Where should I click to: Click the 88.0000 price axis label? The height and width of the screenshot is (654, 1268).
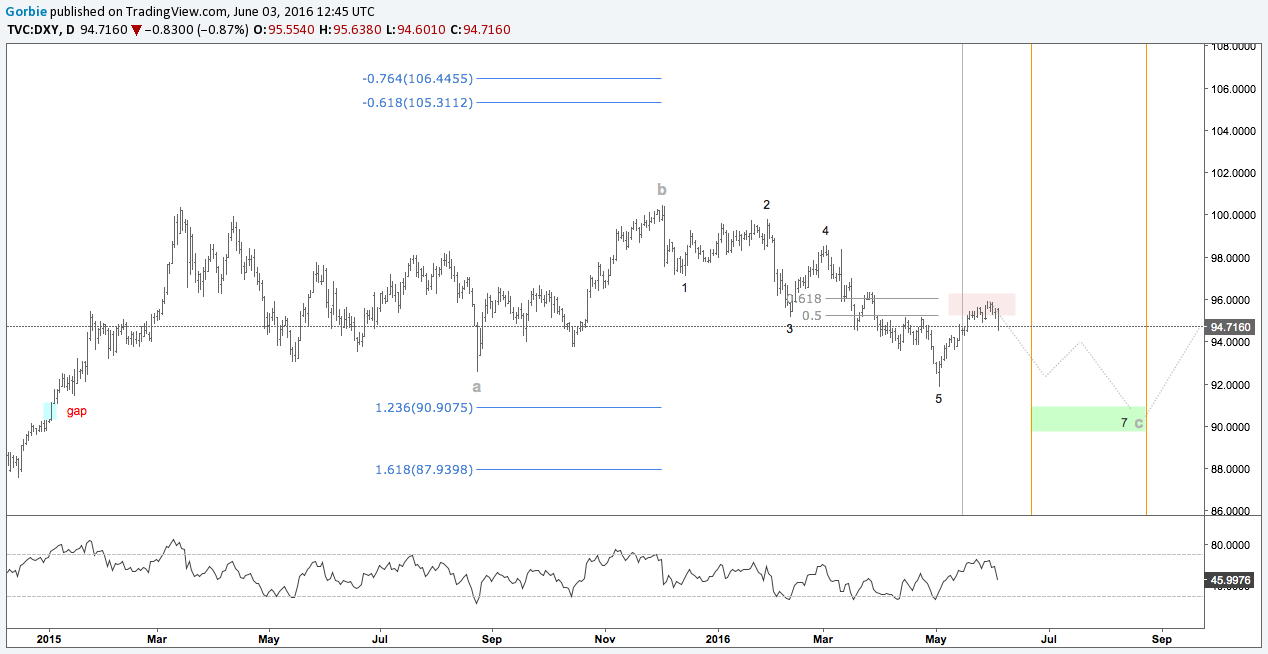click(x=1232, y=469)
